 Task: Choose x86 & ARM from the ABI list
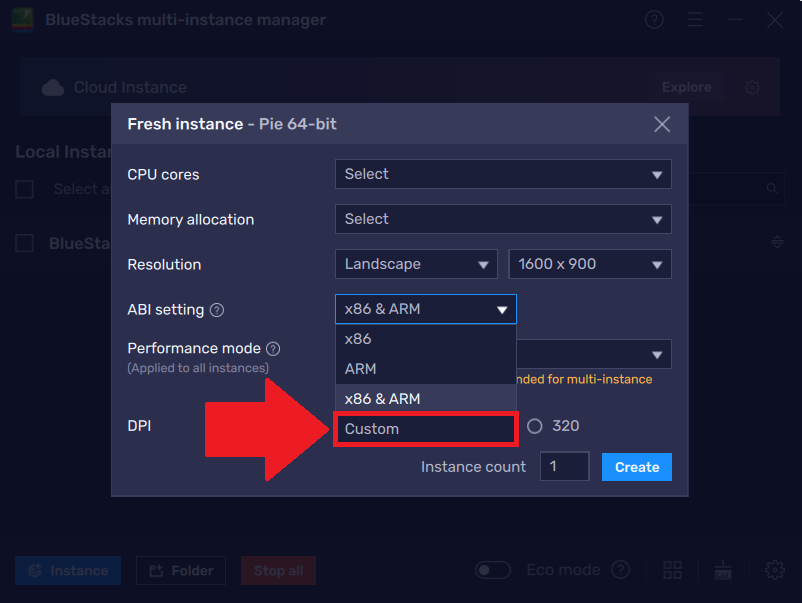tap(426, 398)
